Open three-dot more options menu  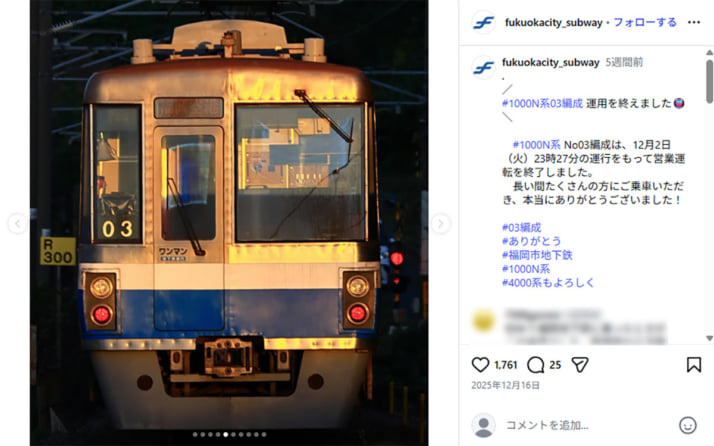[694, 22]
